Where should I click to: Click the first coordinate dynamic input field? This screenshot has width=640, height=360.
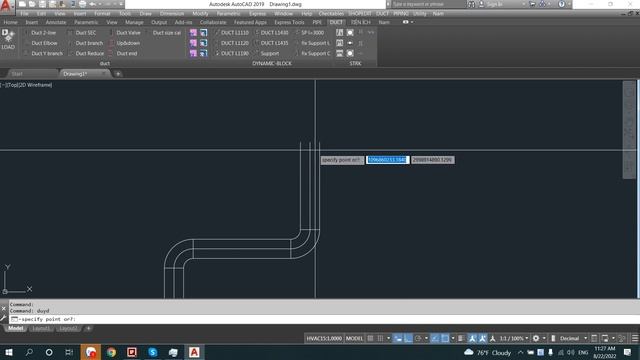coord(387,160)
